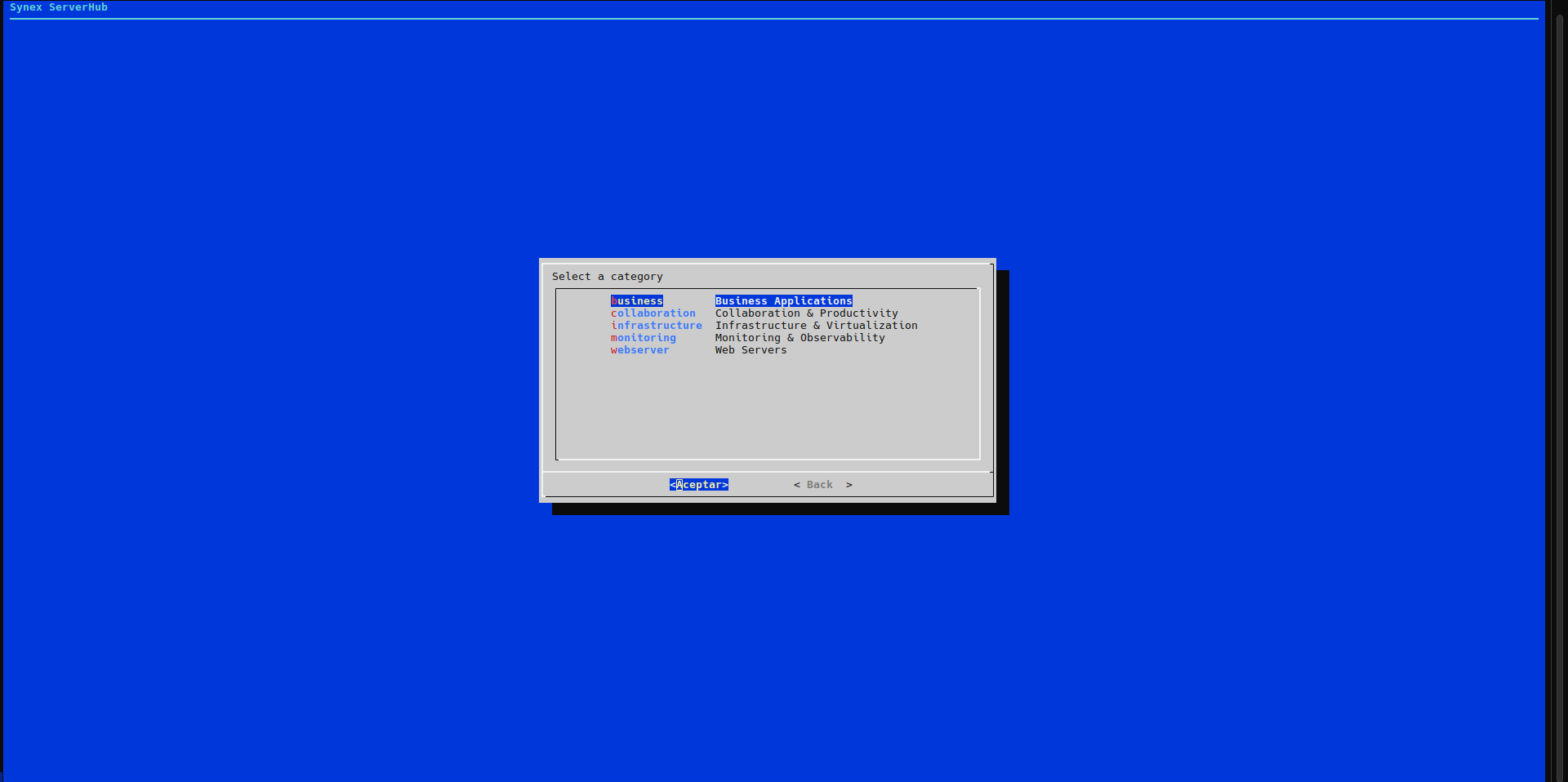Click the highlighted A in Aceptar
The width and height of the screenshot is (1568, 782).
pos(679,485)
